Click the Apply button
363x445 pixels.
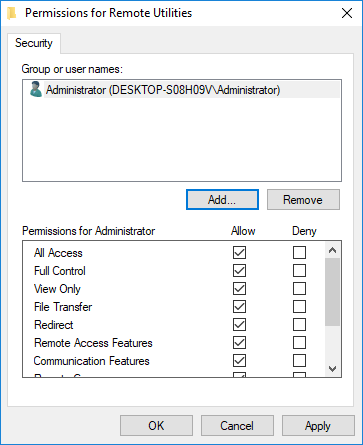[x=318, y=426]
